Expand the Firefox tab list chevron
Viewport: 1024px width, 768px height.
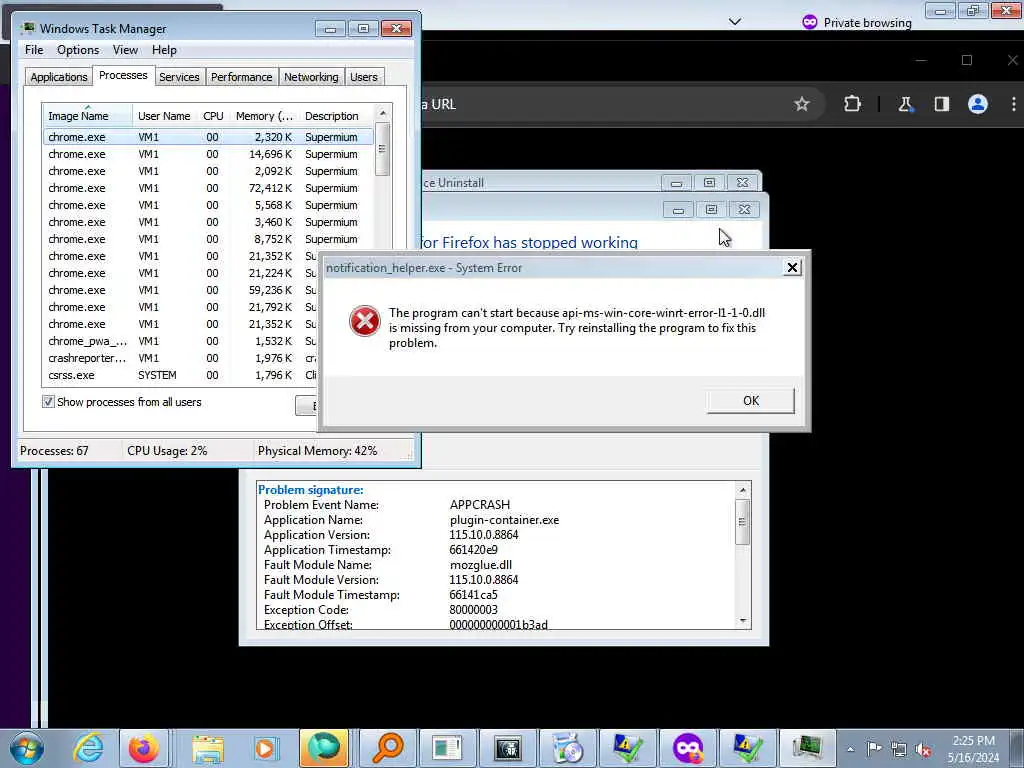click(735, 22)
